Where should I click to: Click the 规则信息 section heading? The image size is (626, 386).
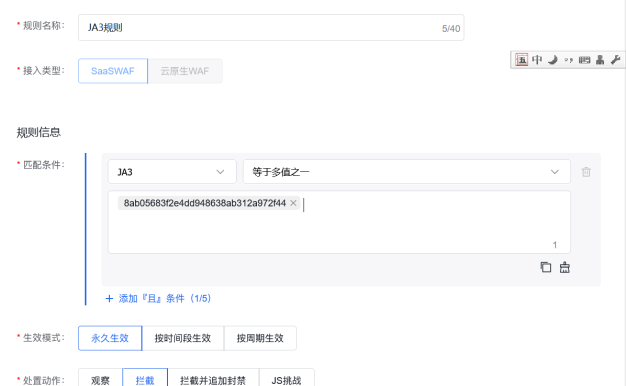(x=39, y=132)
